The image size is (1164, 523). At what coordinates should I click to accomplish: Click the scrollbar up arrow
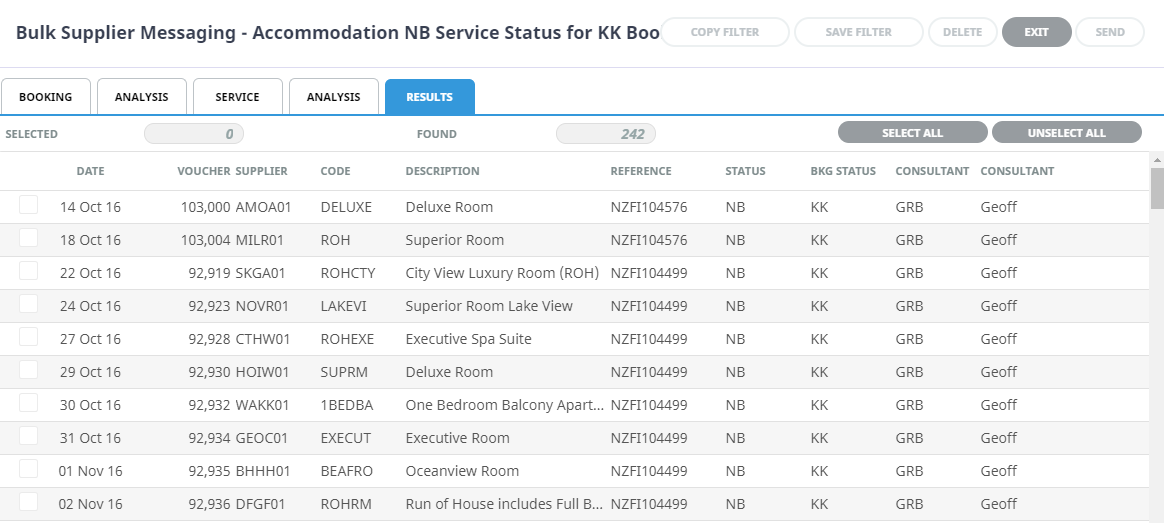coord(1157,159)
